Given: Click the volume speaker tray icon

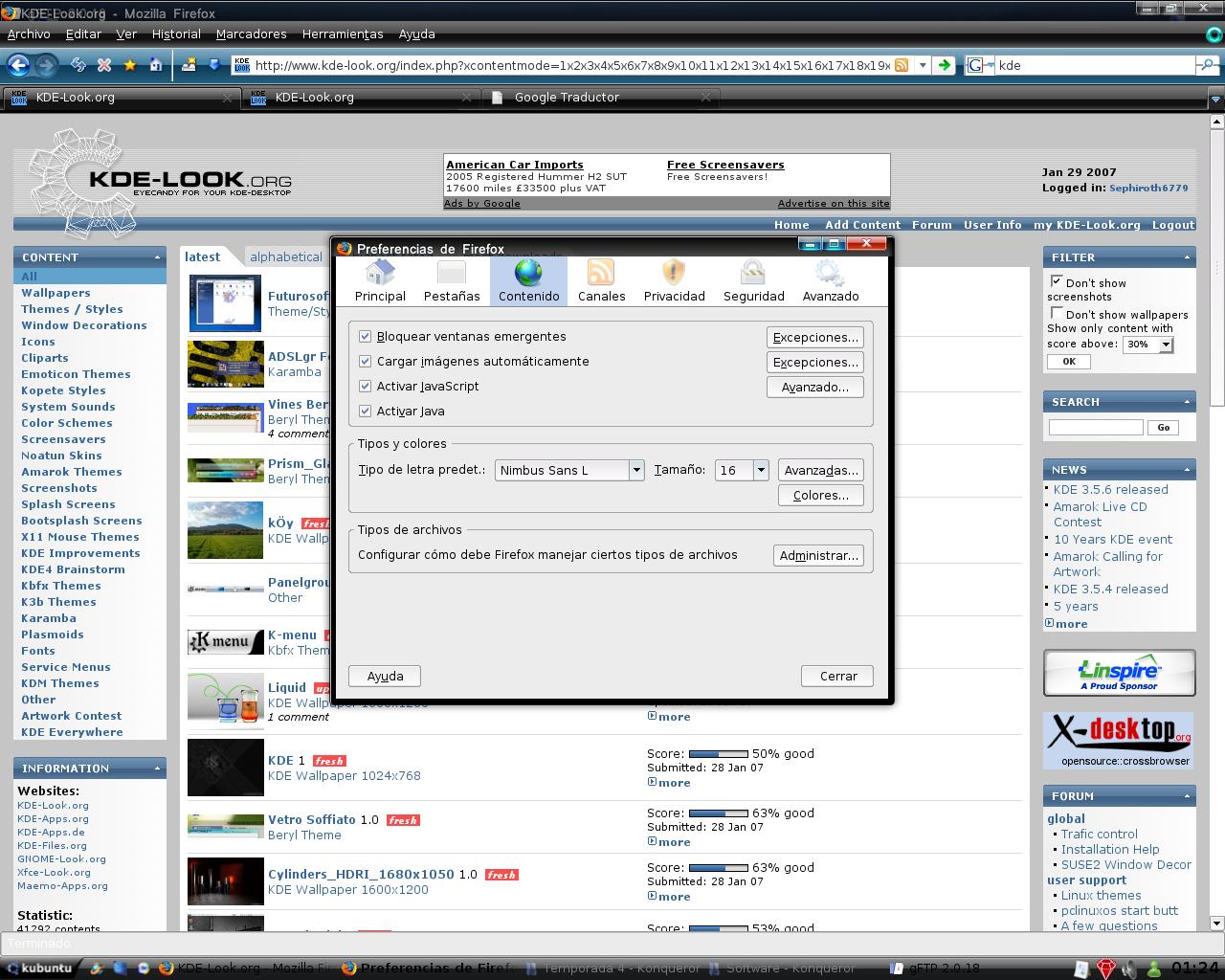Looking at the screenshot, I should [1130, 969].
